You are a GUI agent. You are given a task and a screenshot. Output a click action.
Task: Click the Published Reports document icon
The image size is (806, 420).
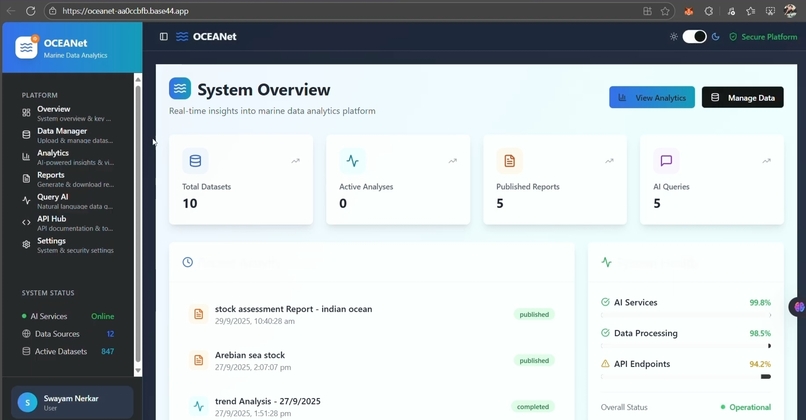click(509, 160)
